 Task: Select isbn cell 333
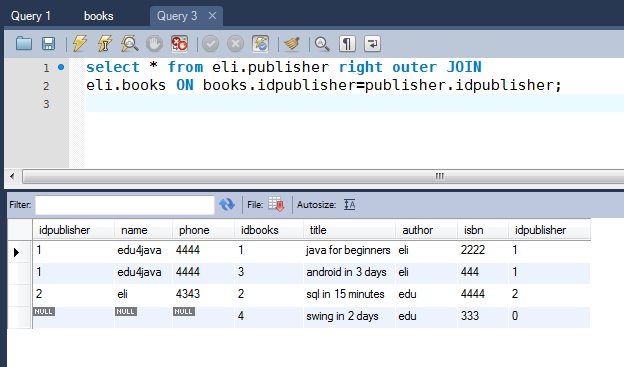point(483,317)
